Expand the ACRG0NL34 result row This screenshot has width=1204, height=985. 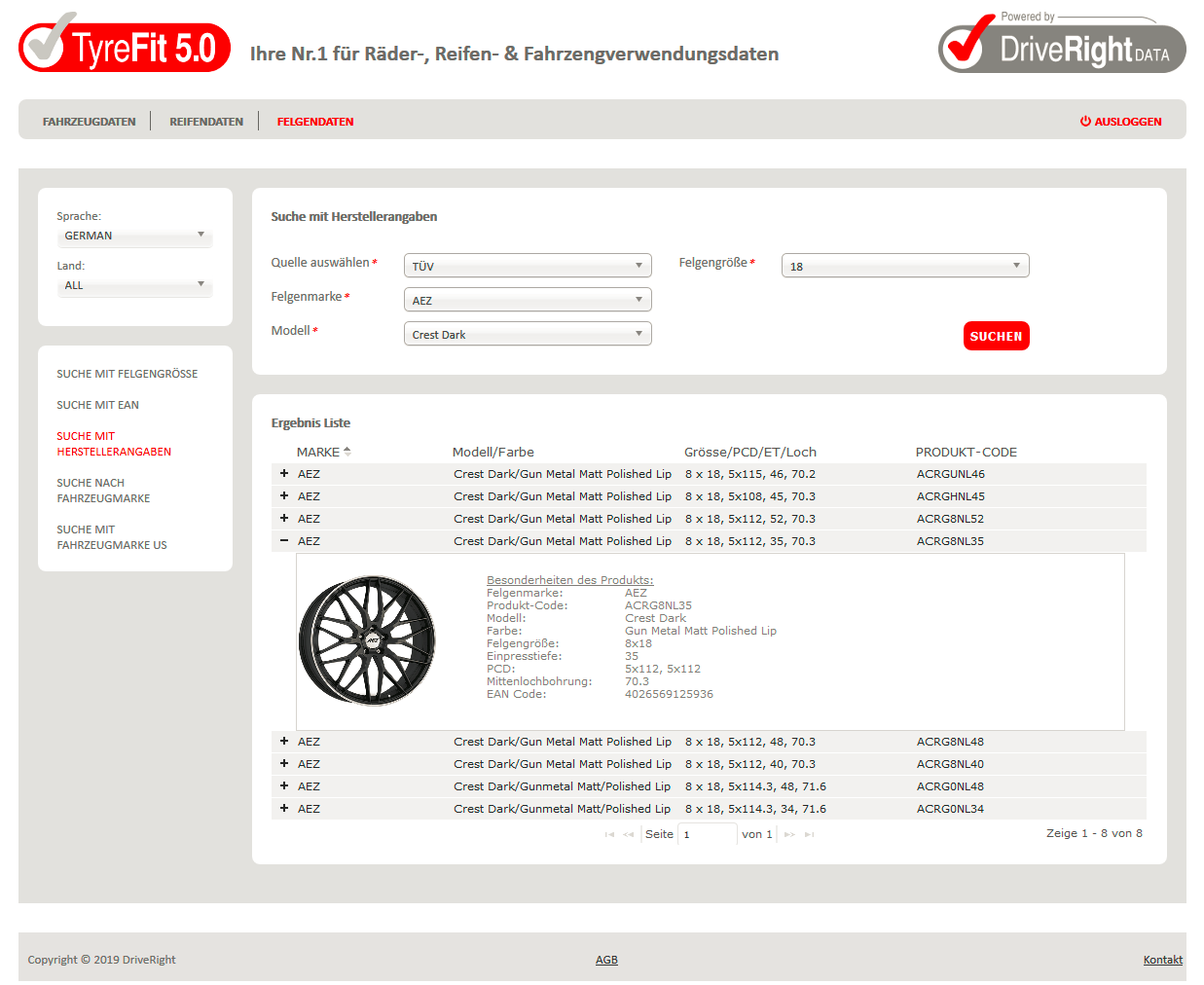pos(284,808)
